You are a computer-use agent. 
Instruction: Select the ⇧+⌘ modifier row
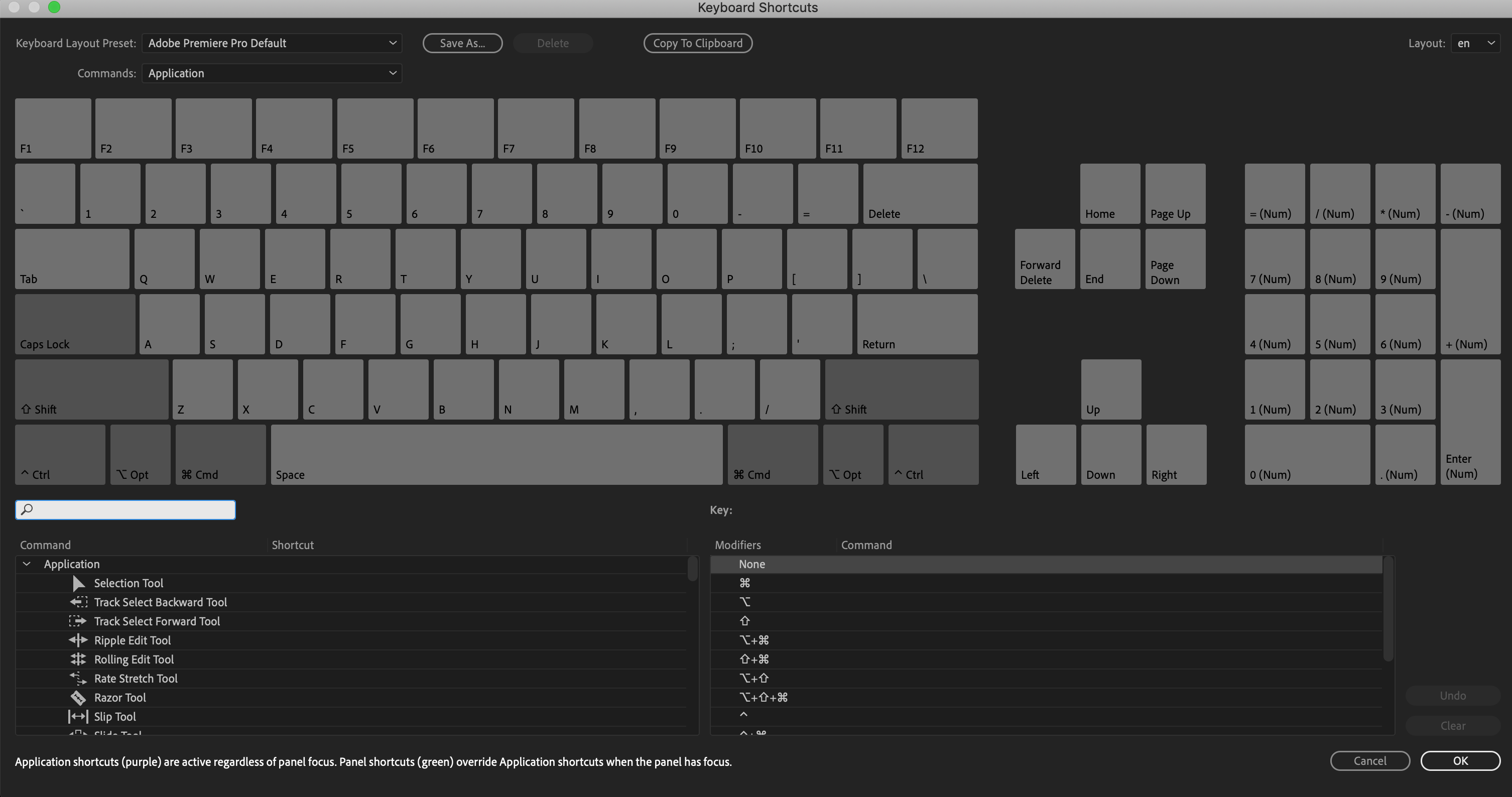tap(1046, 659)
